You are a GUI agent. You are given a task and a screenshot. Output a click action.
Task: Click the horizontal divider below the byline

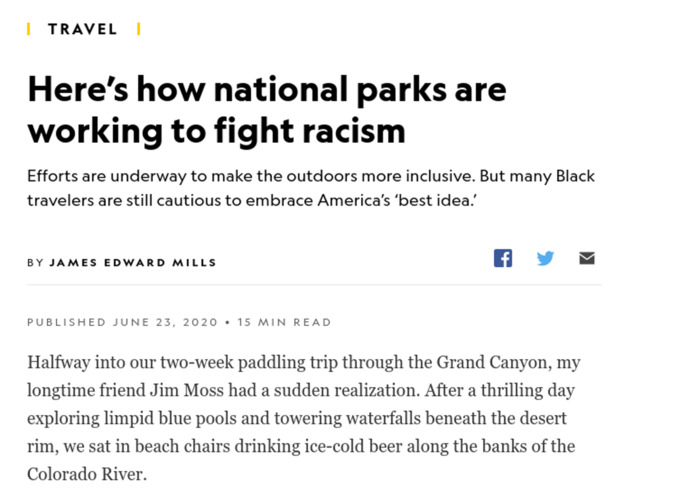[x=314, y=285]
